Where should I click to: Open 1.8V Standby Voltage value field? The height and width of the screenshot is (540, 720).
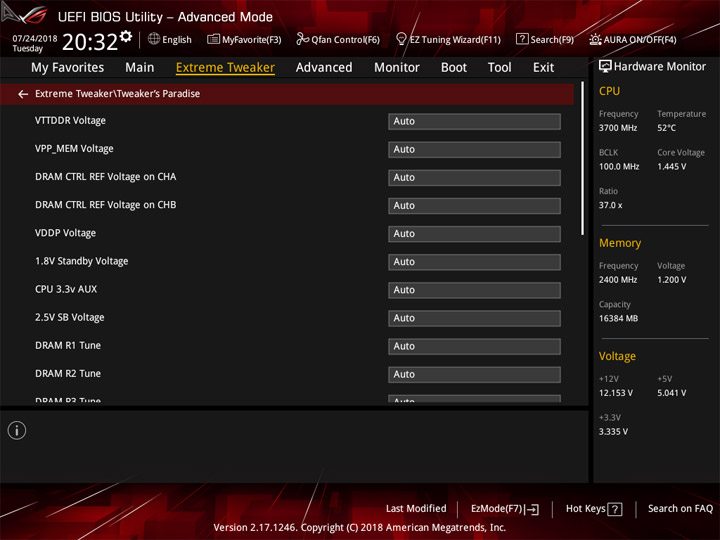[474, 262]
